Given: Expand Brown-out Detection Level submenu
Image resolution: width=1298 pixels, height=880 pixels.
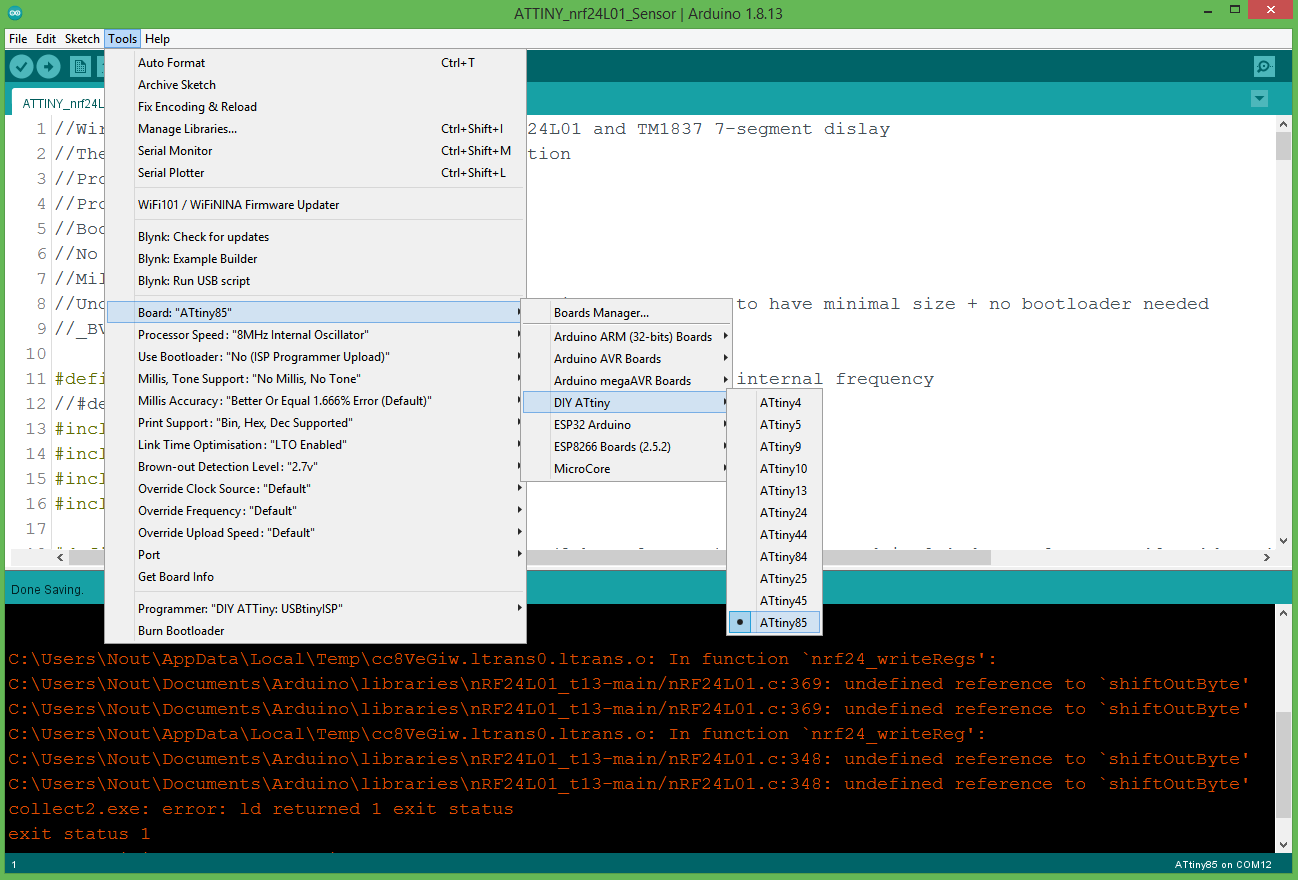Looking at the screenshot, I should coord(315,467).
